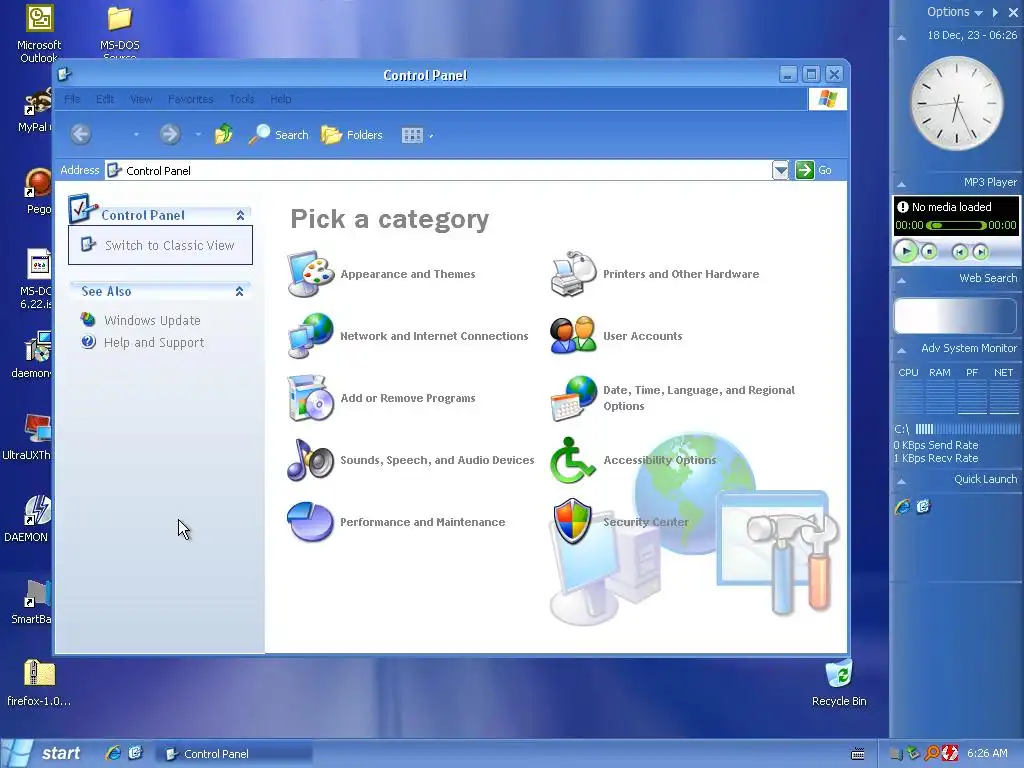Viewport: 1024px width, 768px height.
Task: Click the Outlook Express icon in the taskbar quick launch
Action: 135,753
